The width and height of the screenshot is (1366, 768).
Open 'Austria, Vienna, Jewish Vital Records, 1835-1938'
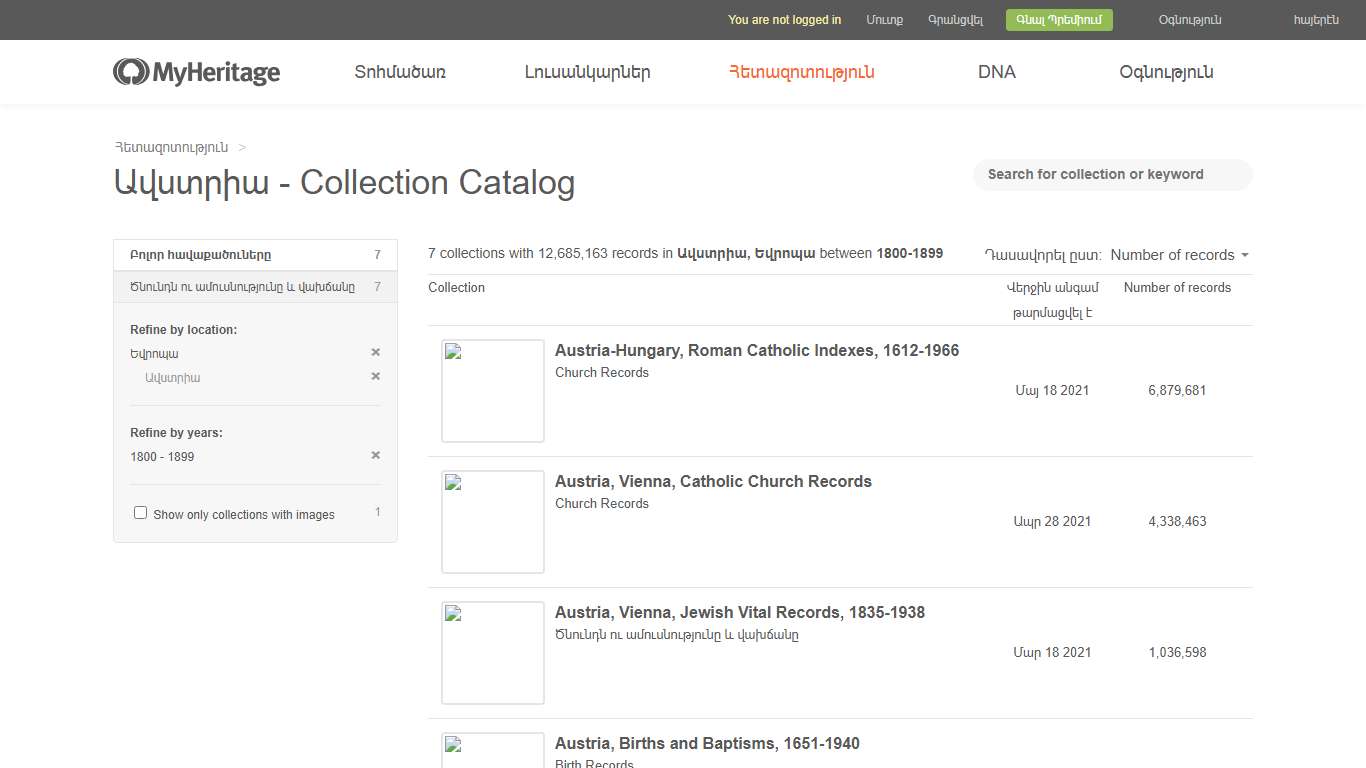coord(740,612)
